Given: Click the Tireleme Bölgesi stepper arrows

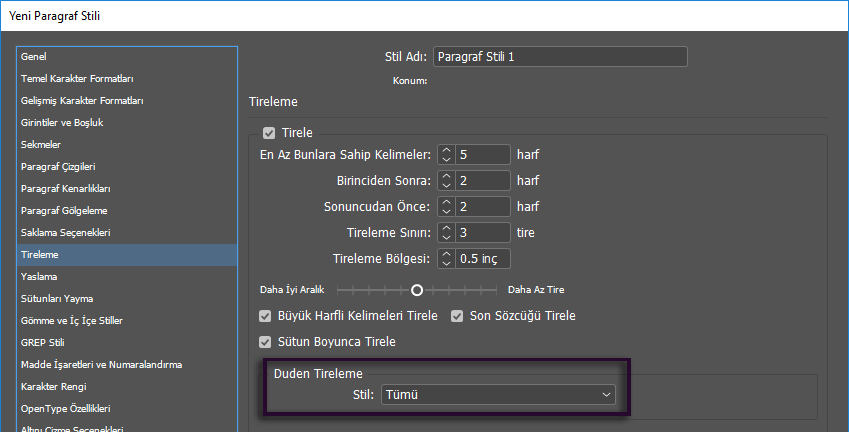Looking at the screenshot, I should click(x=446, y=259).
